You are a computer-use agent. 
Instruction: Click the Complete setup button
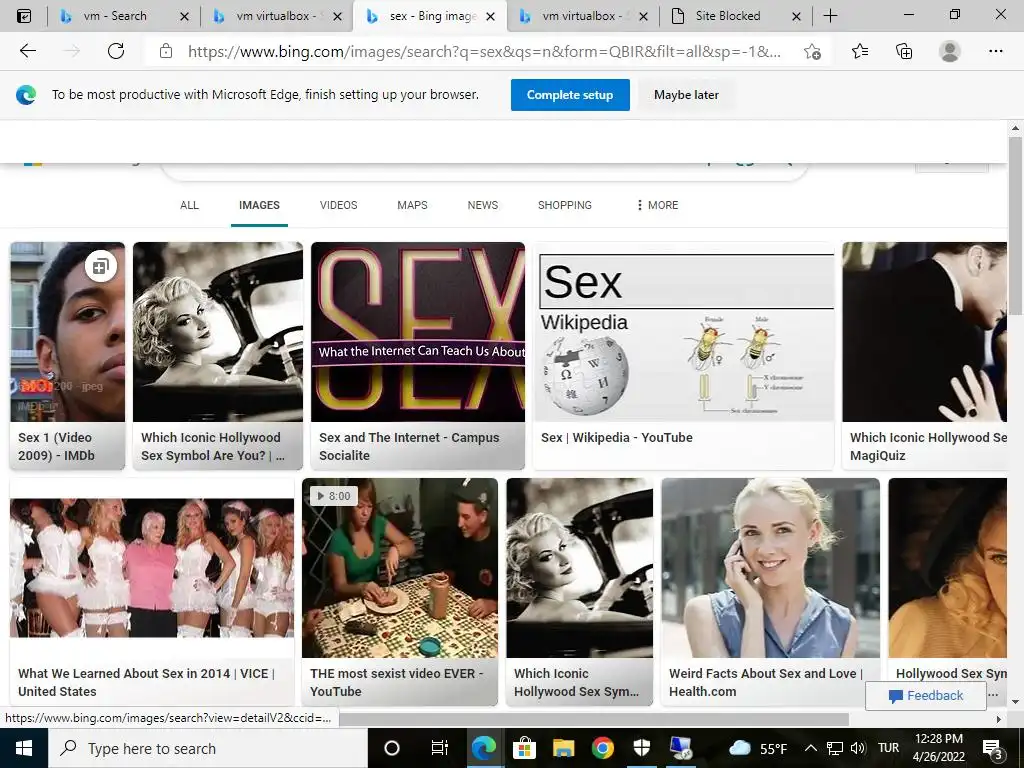tap(570, 95)
